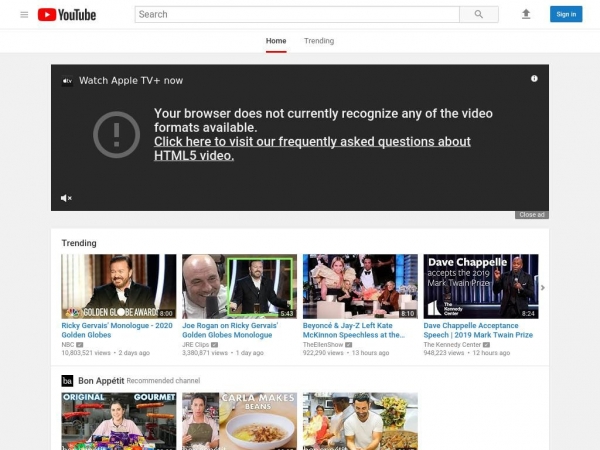The width and height of the screenshot is (600, 450).
Task: Open the Carla Makes Beans thumbnail
Action: (239, 421)
